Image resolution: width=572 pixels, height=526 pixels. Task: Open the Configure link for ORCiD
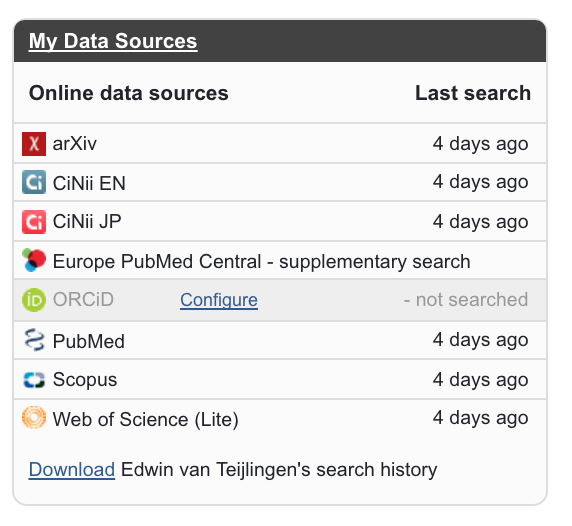(x=219, y=300)
